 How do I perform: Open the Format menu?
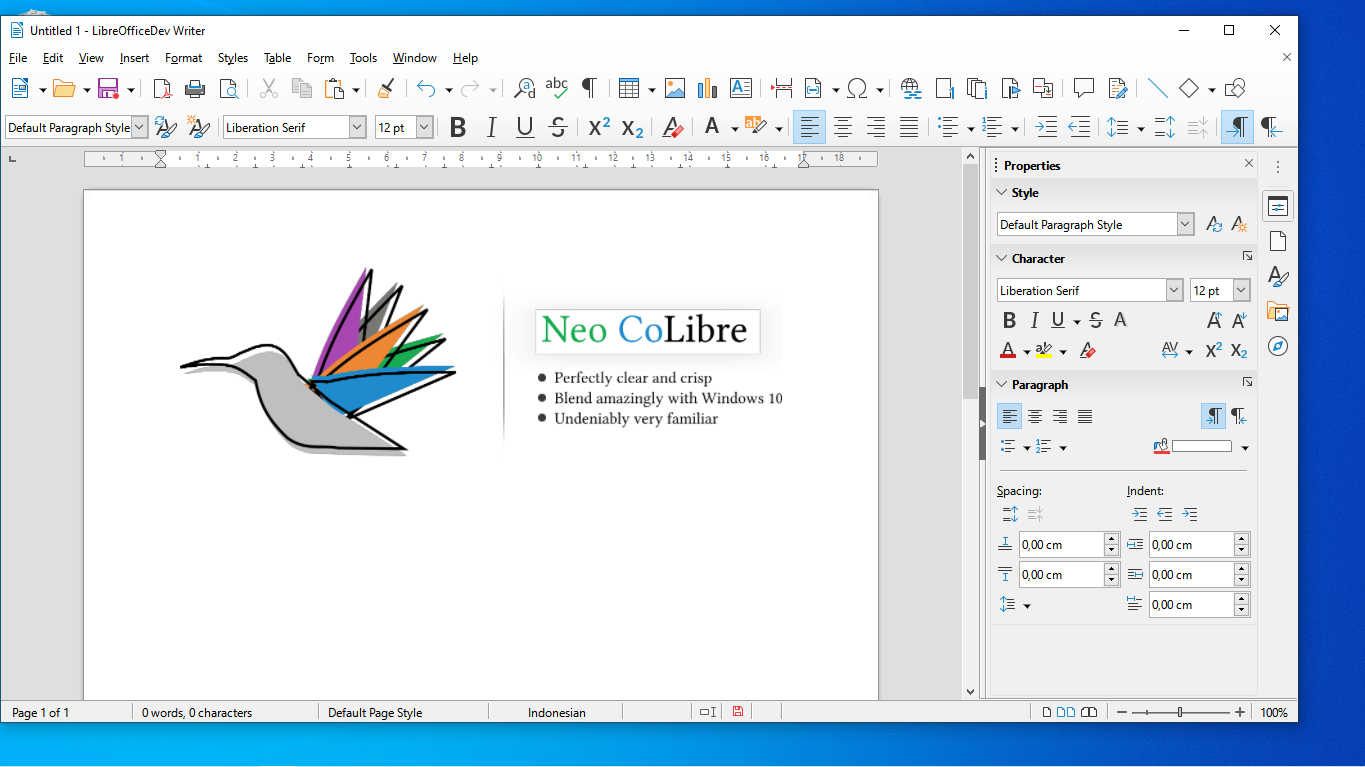pyautogui.click(x=183, y=58)
